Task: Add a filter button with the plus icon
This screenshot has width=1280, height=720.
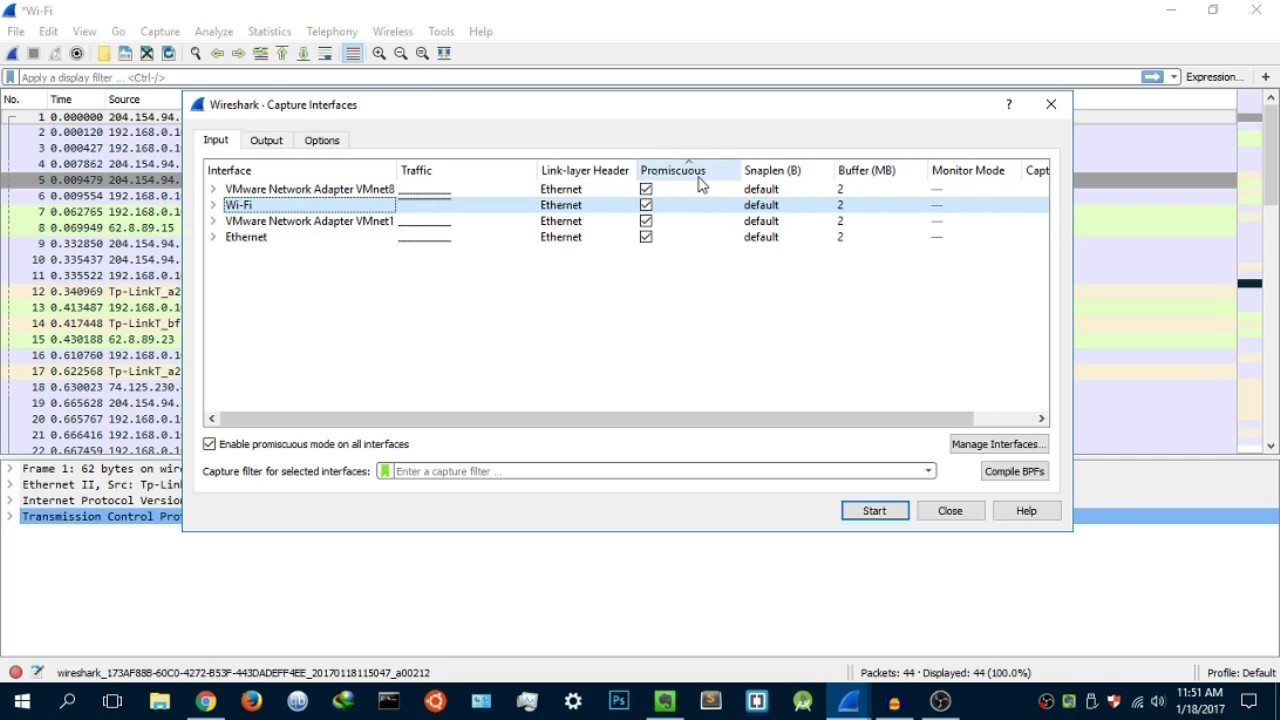Action: [1265, 77]
